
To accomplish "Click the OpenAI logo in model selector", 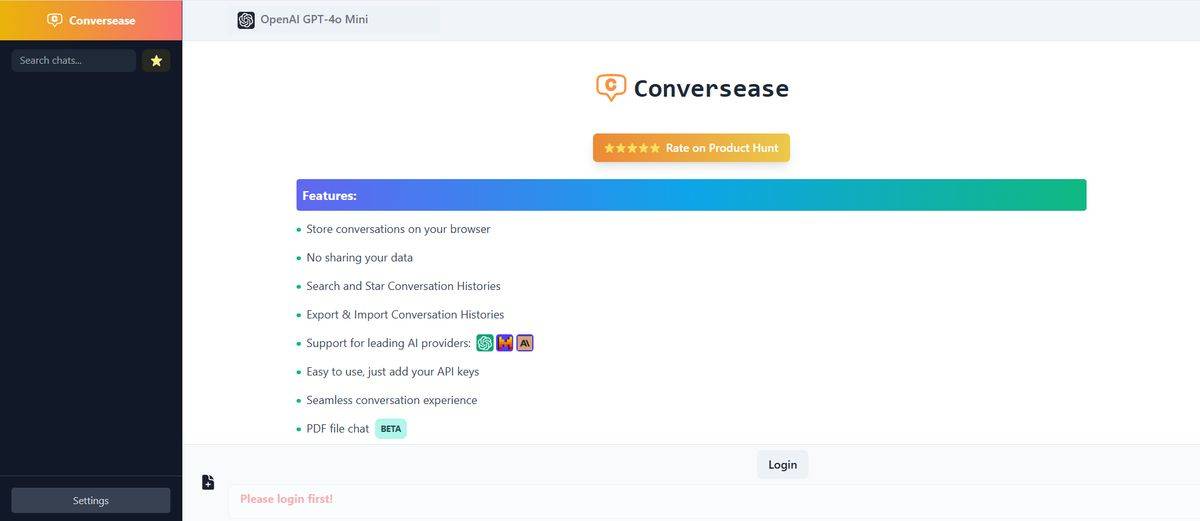I will pos(246,20).
